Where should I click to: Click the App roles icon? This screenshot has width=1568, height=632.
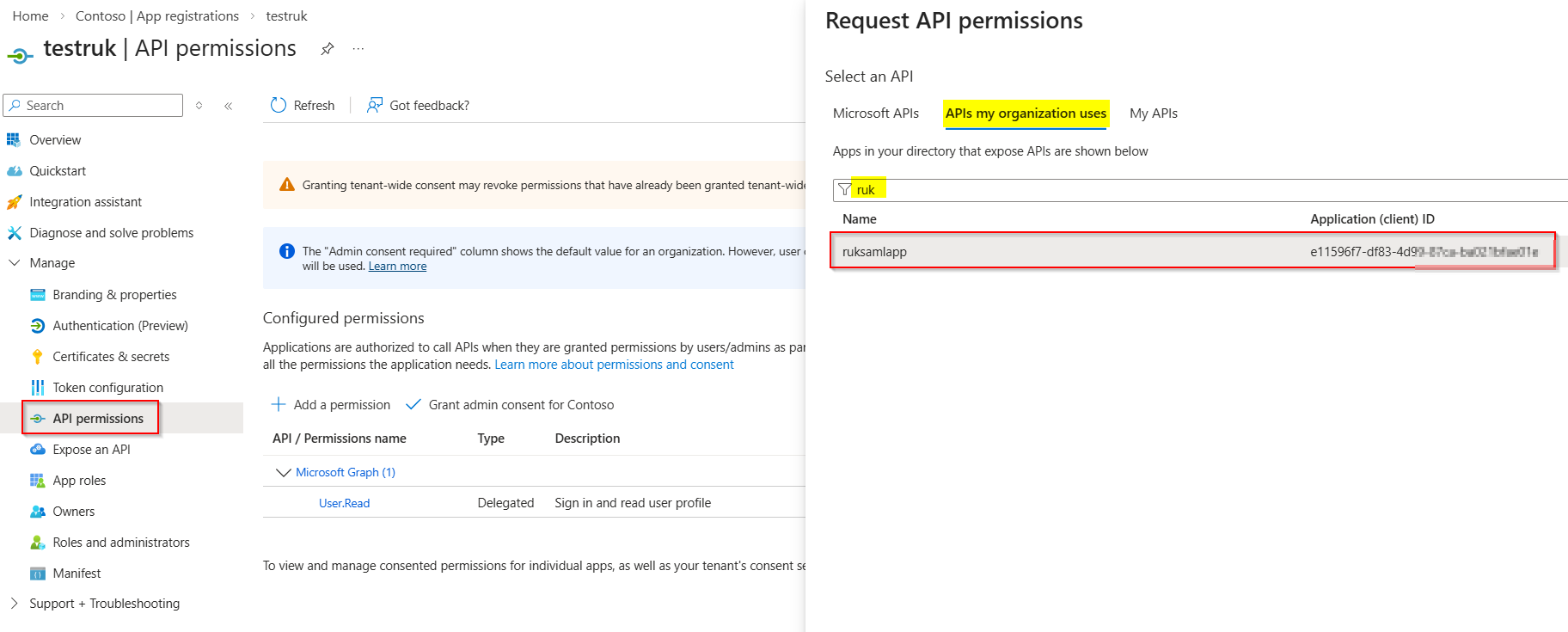[x=38, y=481]
